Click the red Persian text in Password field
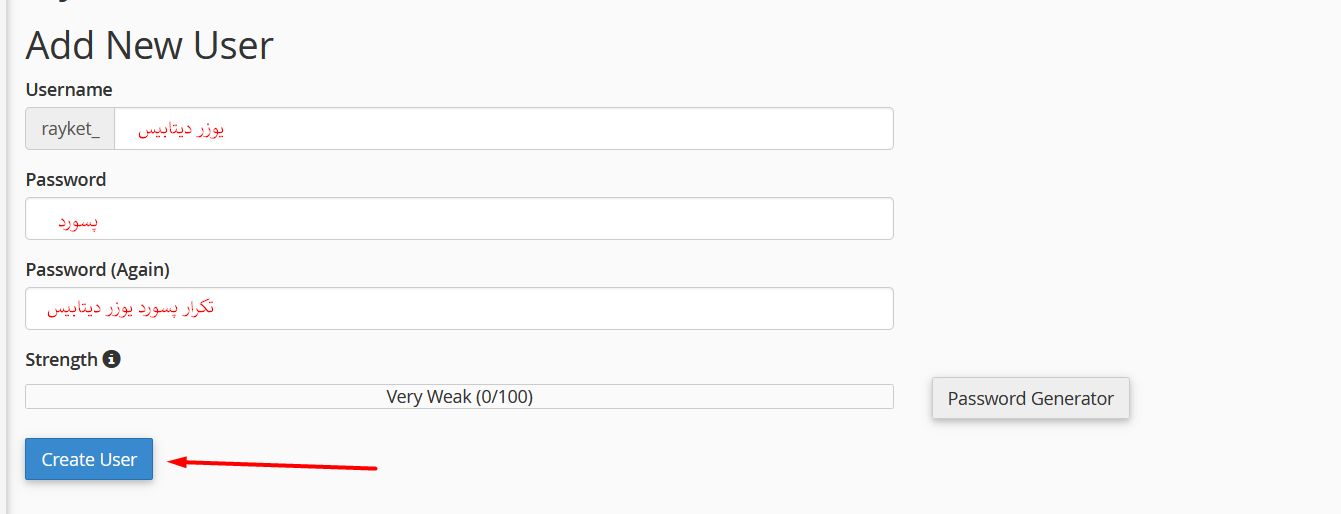The width and height of the screenshot is (1341, 514). (x=78, y=221)
